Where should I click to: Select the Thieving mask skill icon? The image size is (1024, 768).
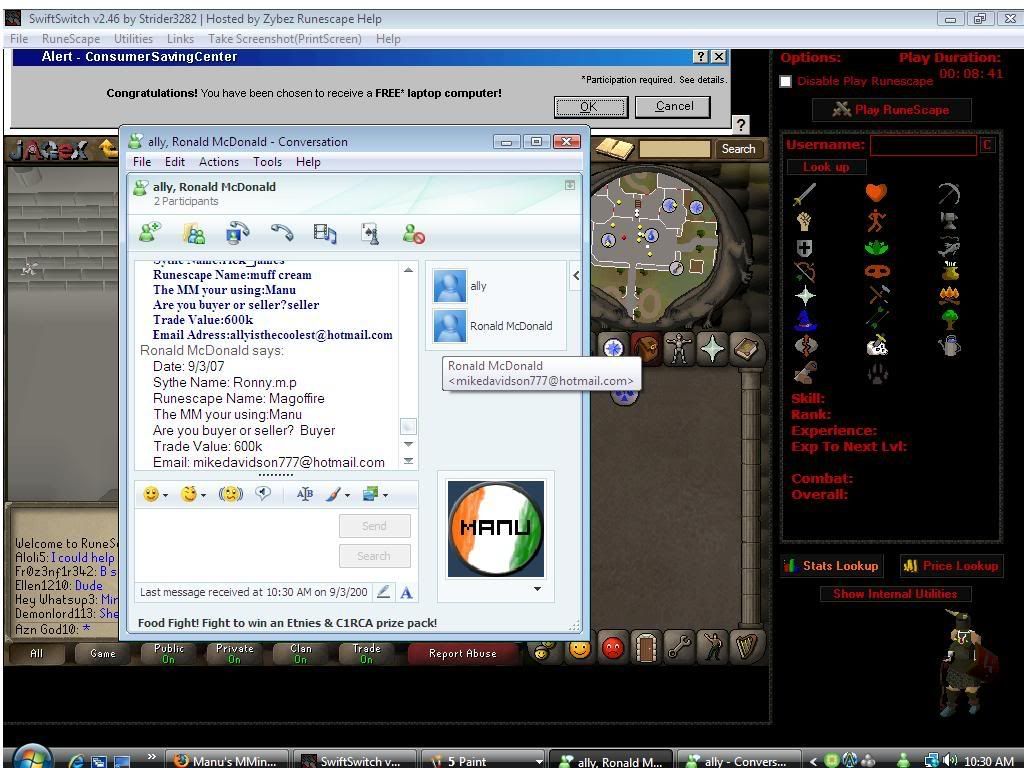(877, 270)
